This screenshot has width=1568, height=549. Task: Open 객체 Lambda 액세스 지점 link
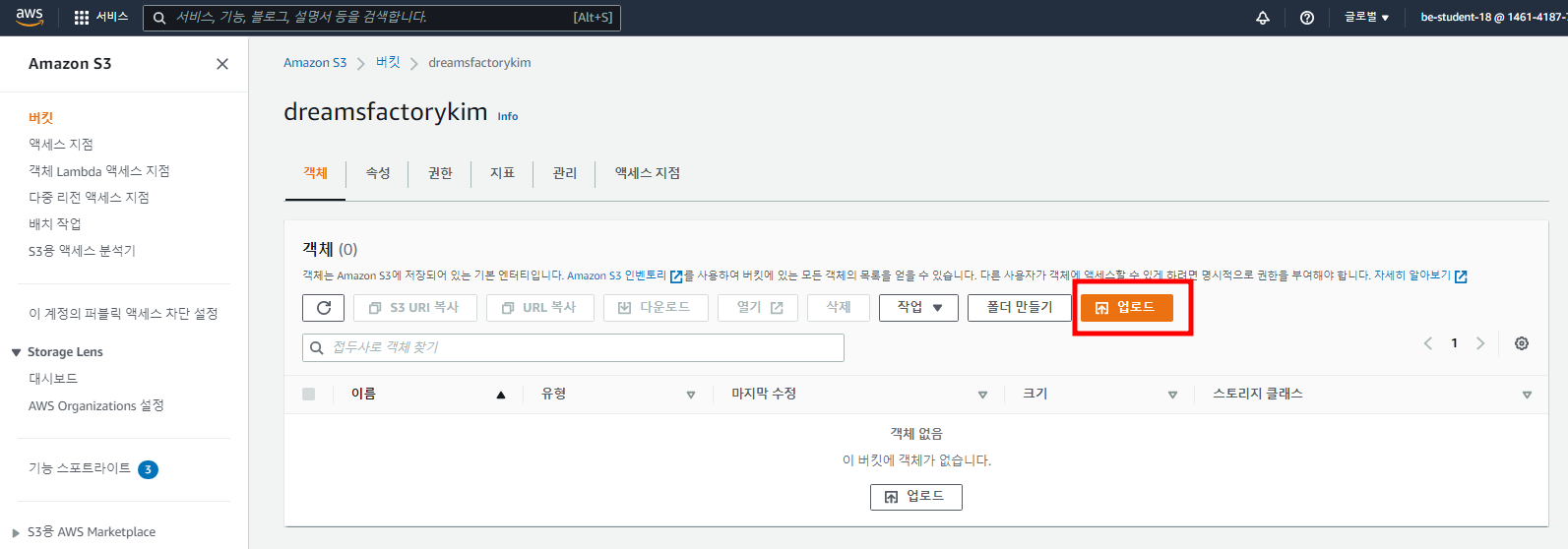click(99, 171)
